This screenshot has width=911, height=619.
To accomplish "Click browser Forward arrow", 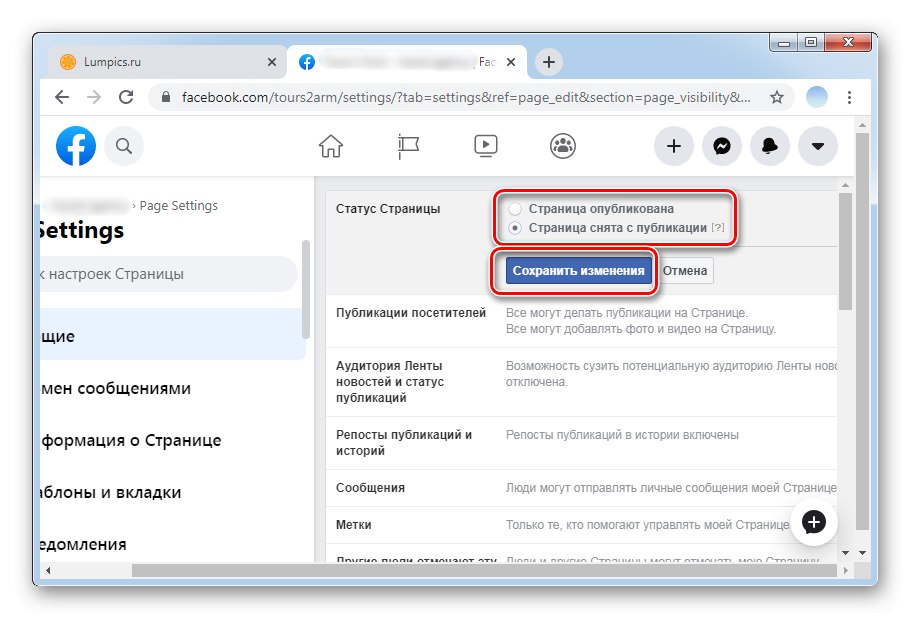I will 94,97.
